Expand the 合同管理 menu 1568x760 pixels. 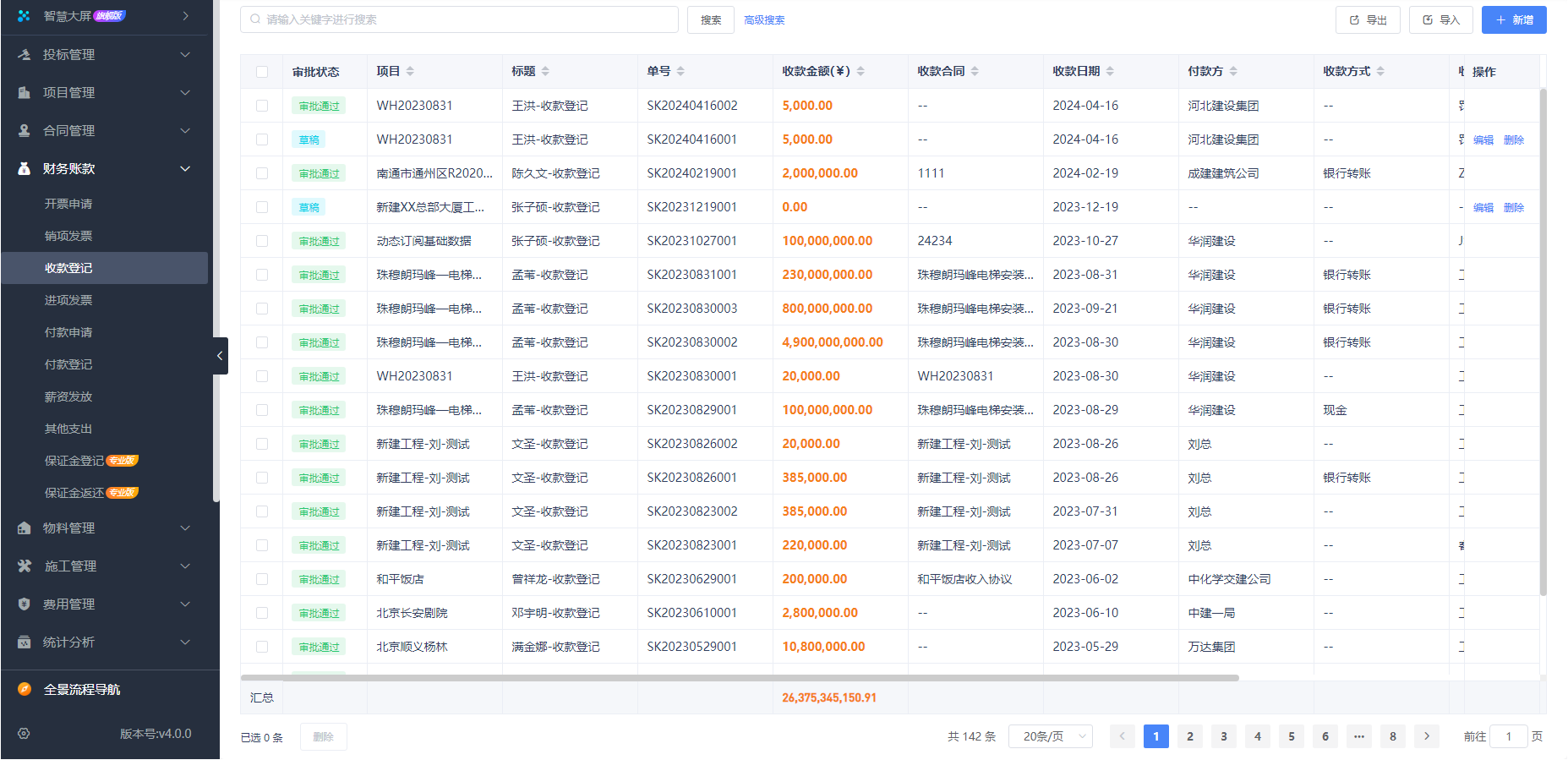(105, 131)
